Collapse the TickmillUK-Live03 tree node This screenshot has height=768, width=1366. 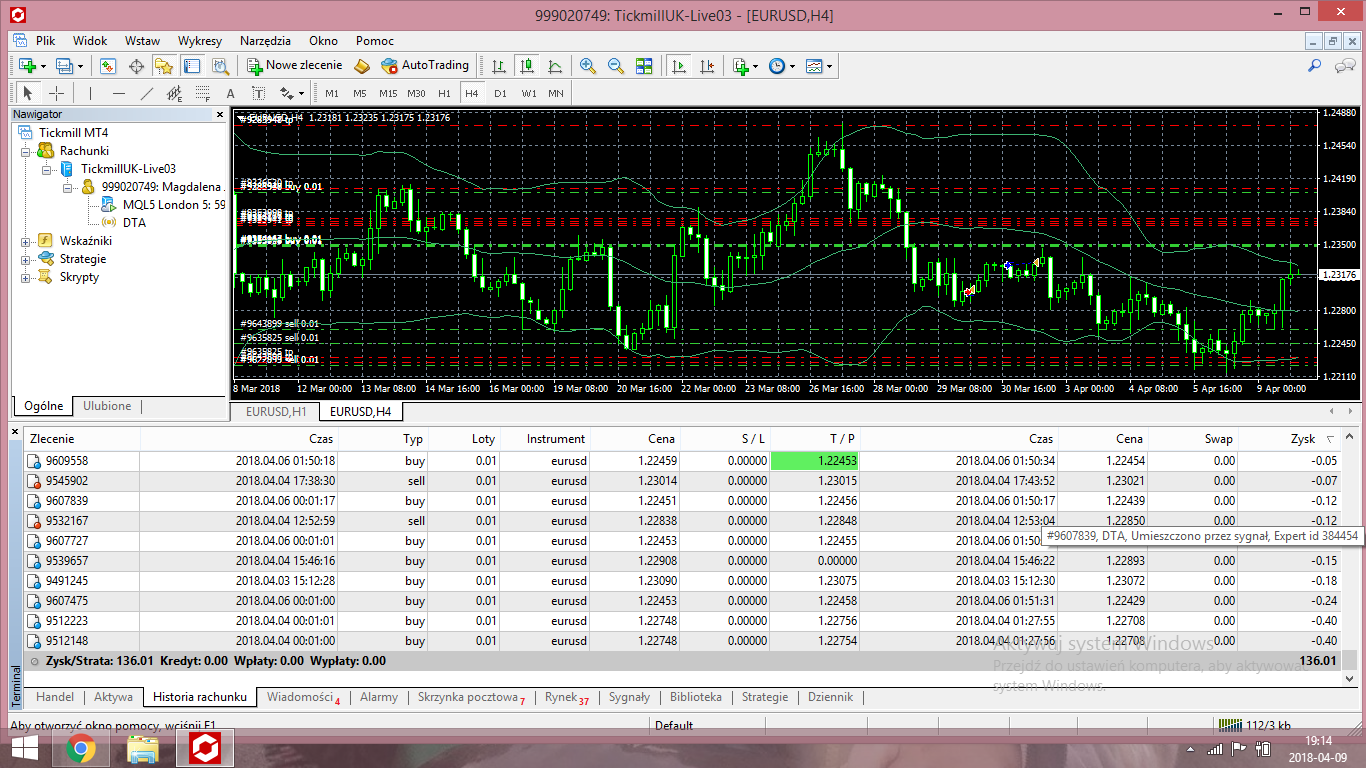pos(46,169)
